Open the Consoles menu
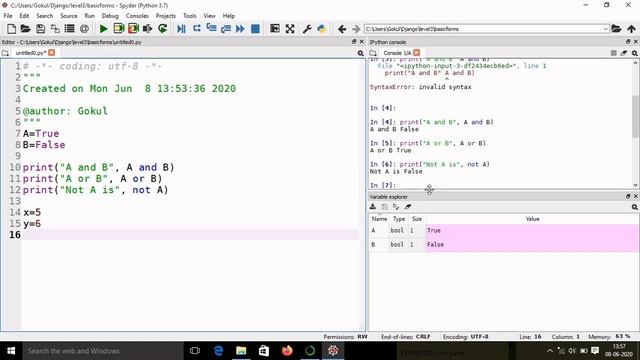The width and height of the screenshot is (640, 360). [137, 16]
